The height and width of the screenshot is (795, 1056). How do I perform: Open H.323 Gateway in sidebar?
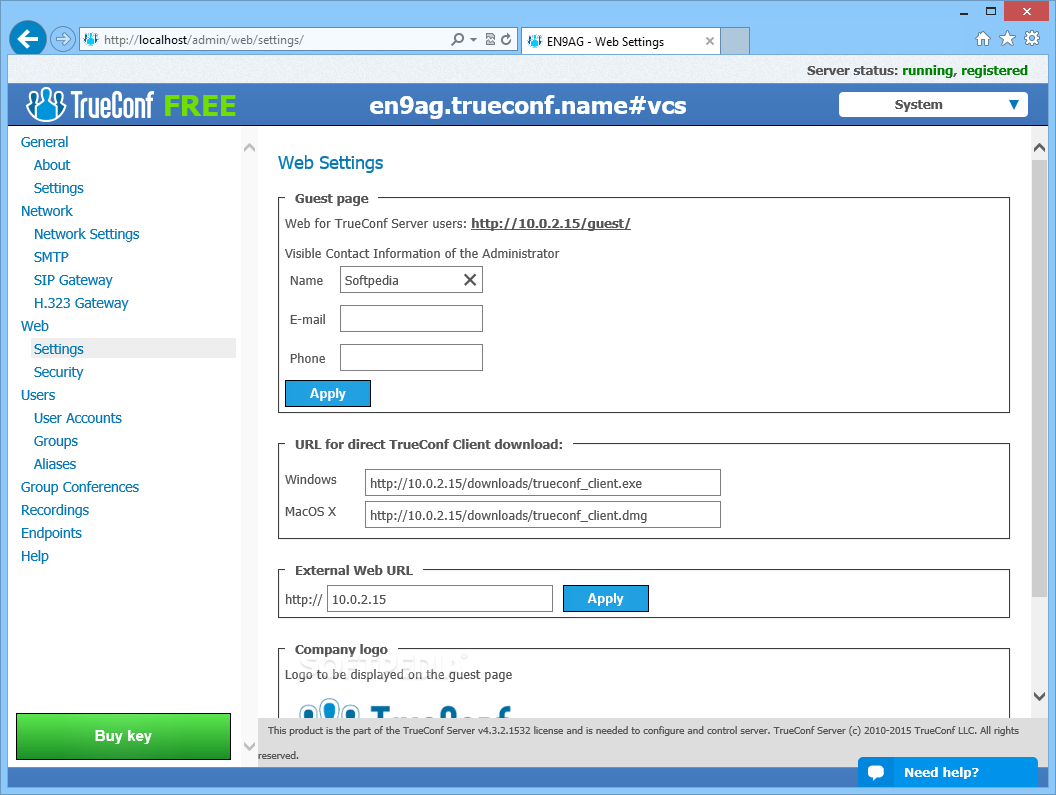81,303
